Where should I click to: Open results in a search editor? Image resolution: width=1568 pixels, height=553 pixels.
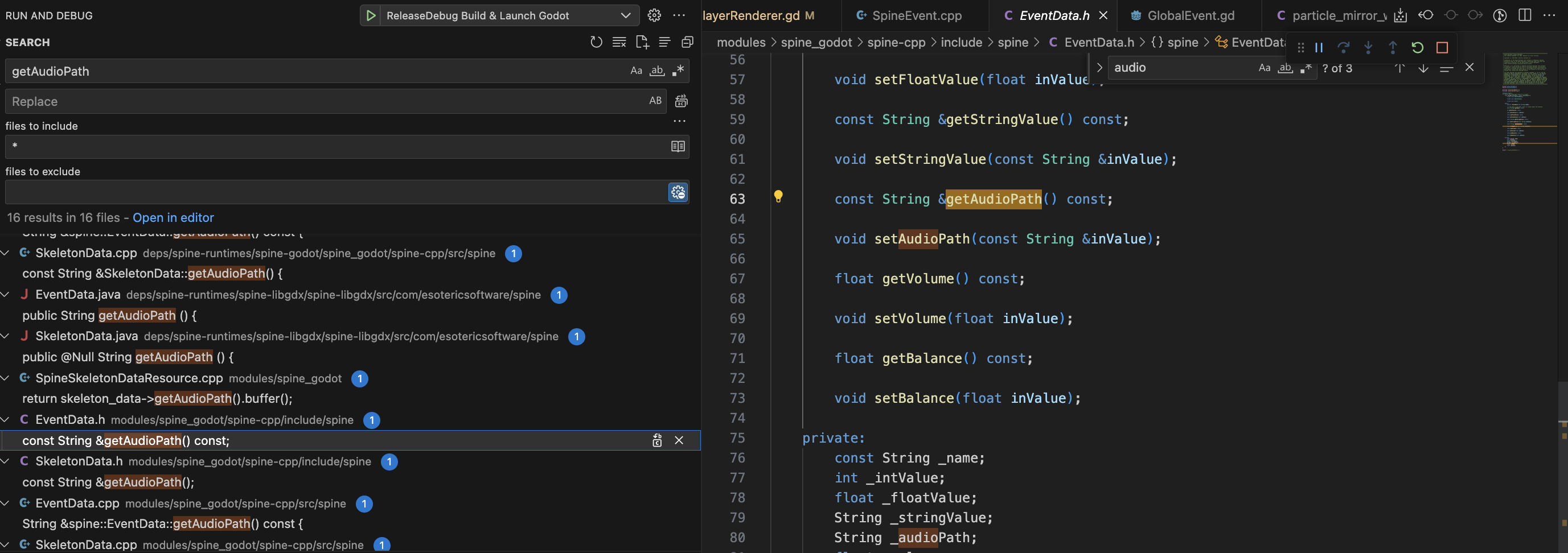tap(642, 42)
